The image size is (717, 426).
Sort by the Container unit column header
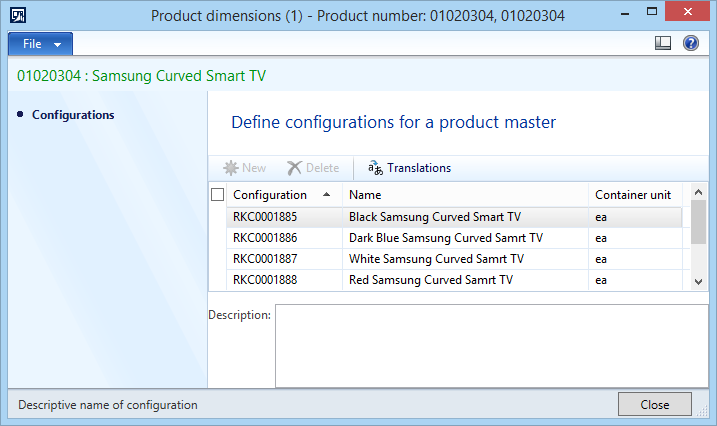[x=635, y=195]
